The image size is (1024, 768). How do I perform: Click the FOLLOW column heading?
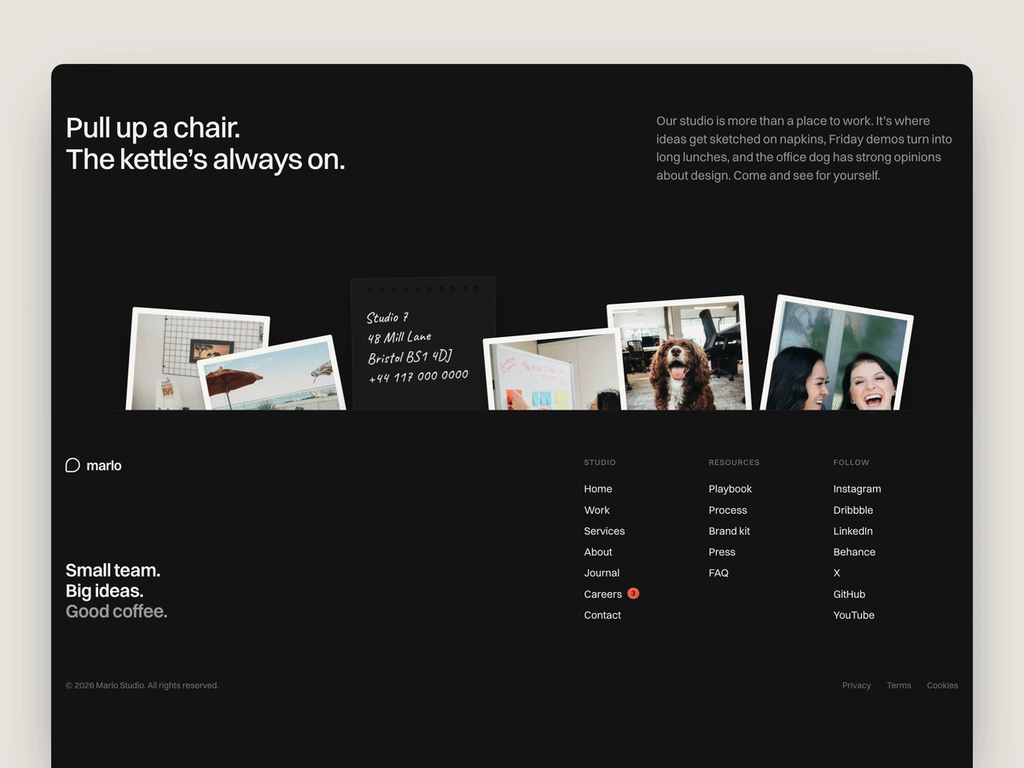pyautogui.click(x=851, y=462)
